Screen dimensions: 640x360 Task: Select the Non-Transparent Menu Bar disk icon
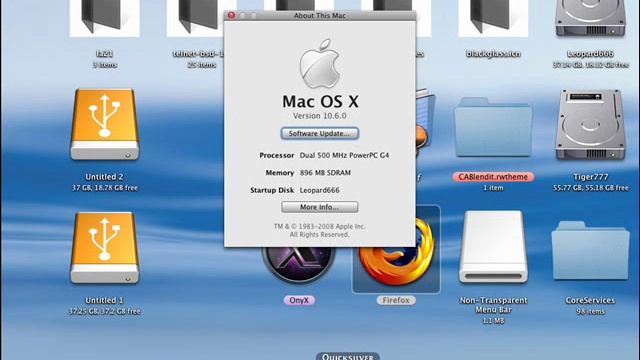(x=493, y=247)
